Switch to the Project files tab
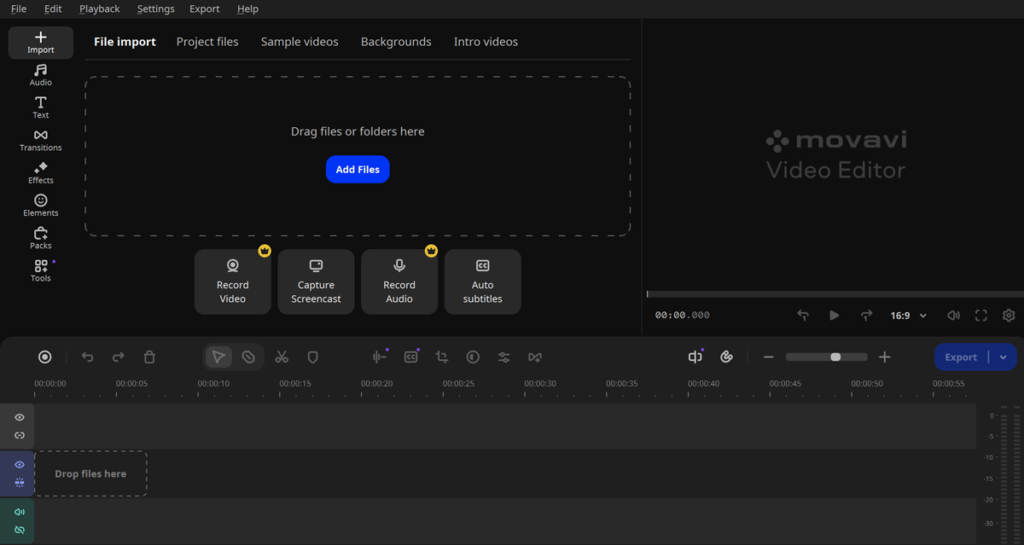Screen dimensions: 1024x545 207,41
